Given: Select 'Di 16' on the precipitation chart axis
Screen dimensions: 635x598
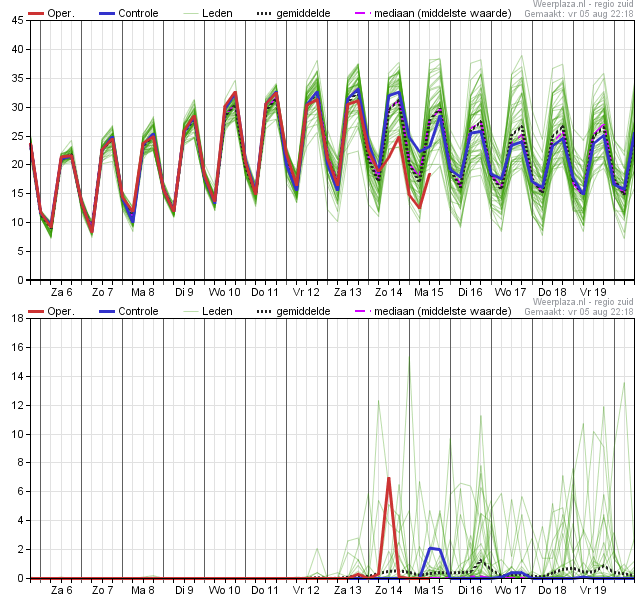Looking at the screenshot, I should [x=470, y=590].
